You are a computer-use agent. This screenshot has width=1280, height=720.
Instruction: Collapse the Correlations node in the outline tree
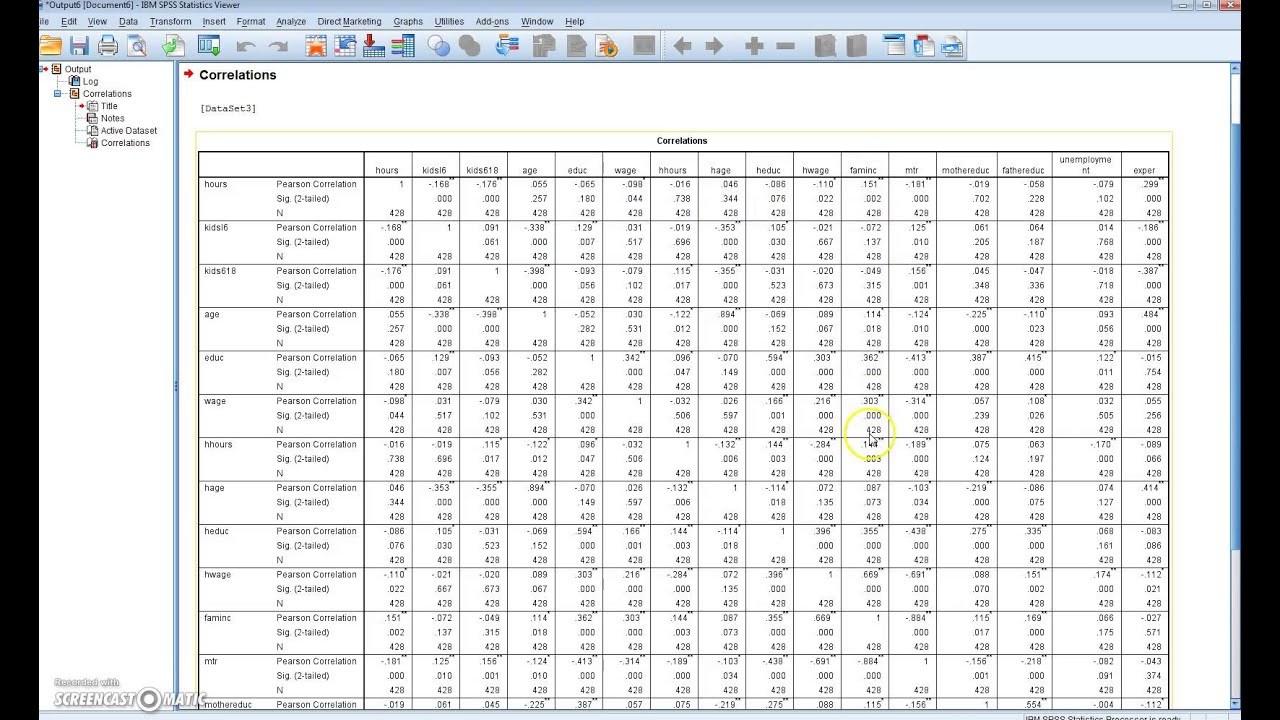58,94
